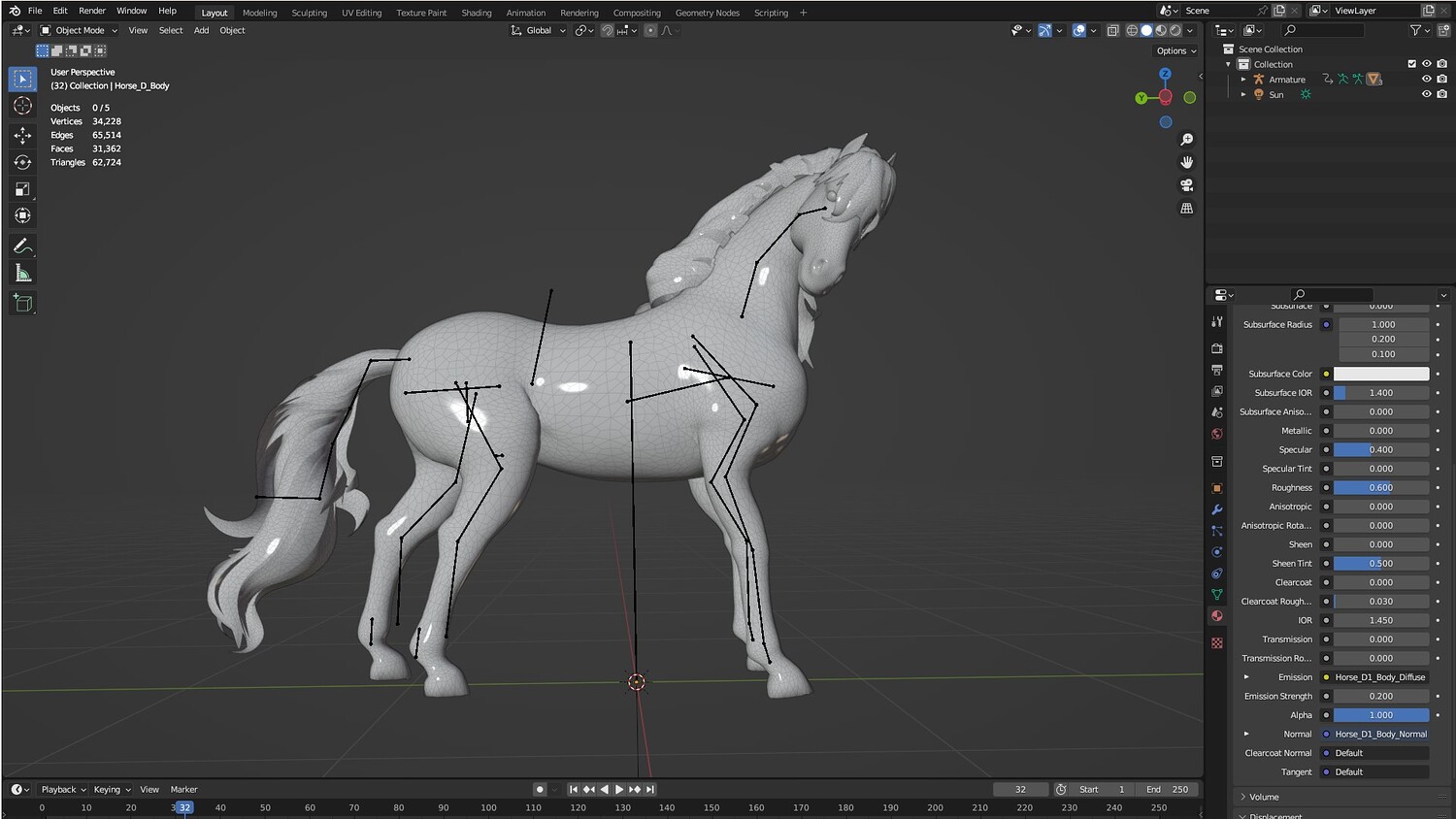Disable Sun in renders
Screen dimensions: 1456x819
(x=1442, y=94)
